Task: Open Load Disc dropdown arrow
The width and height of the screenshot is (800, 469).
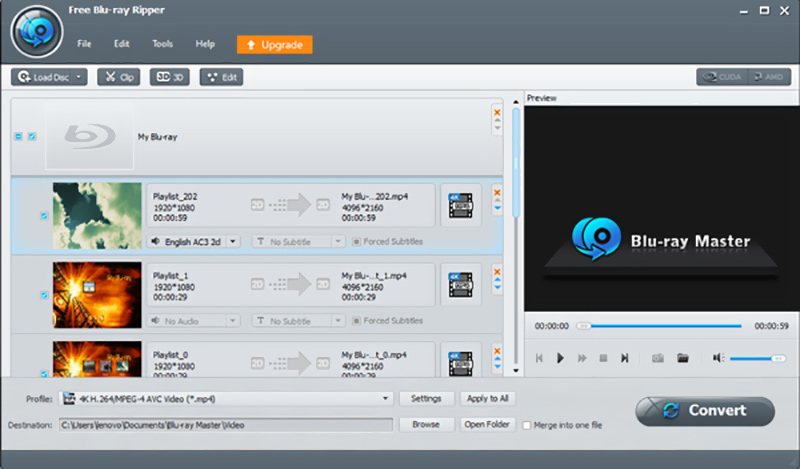Action: click(x=80, y=76)
